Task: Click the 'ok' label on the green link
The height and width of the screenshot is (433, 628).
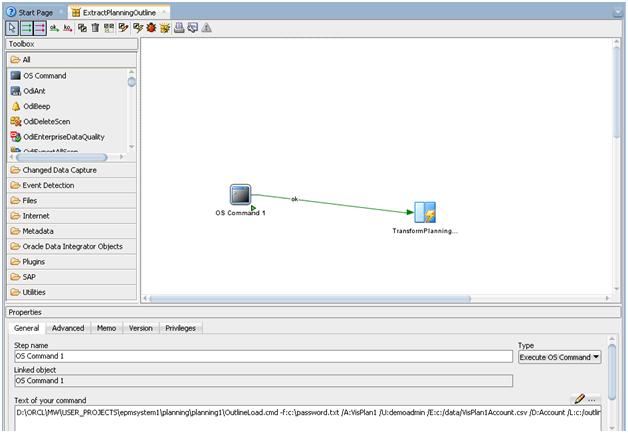Action: tap(294, 199)
